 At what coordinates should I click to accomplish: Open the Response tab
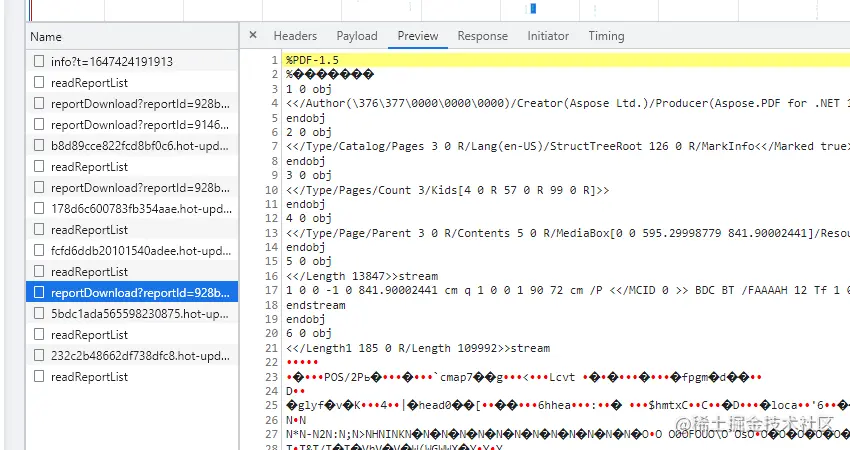click(x=482, y=36)
